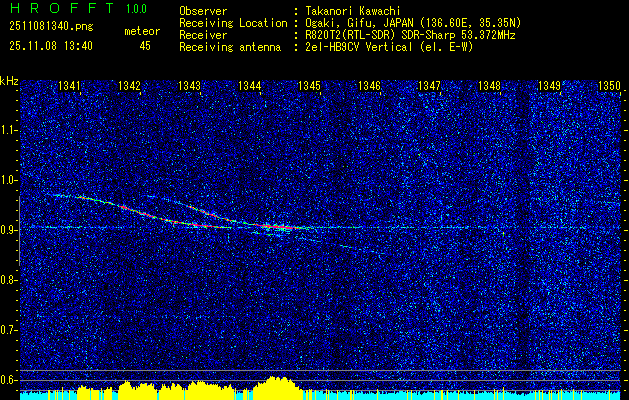The height and width of the screenshot is (400, 629).
Task: Select the observer name Takanori Kawachi
Action: [x=352, y=12]
